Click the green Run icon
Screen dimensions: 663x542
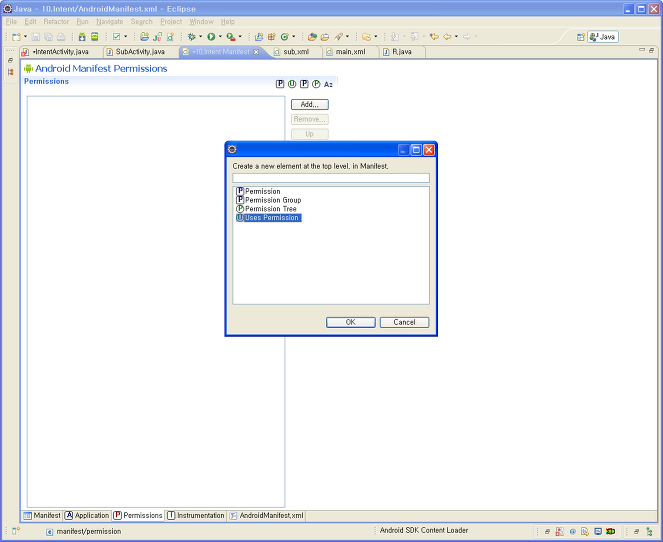211,37
